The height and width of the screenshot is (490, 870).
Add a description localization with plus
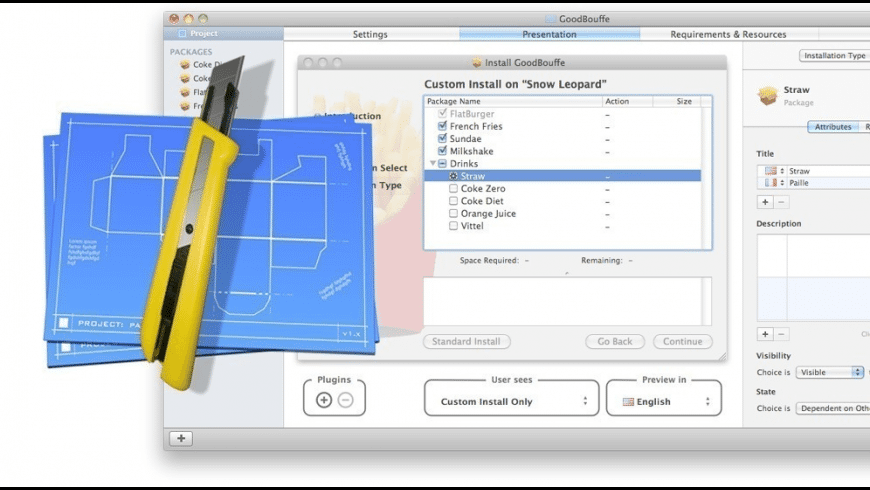pyautogui.click(x=765, y=334)
